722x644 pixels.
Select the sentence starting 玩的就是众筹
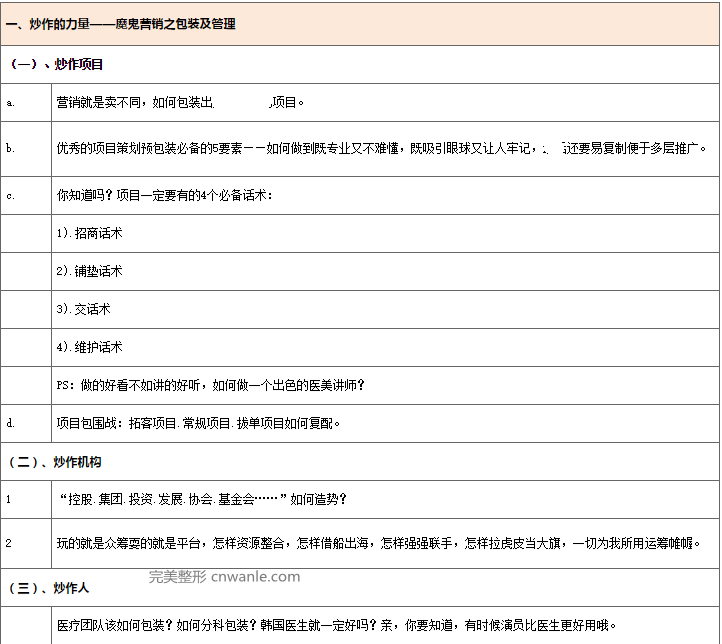[x=380, y=543]
